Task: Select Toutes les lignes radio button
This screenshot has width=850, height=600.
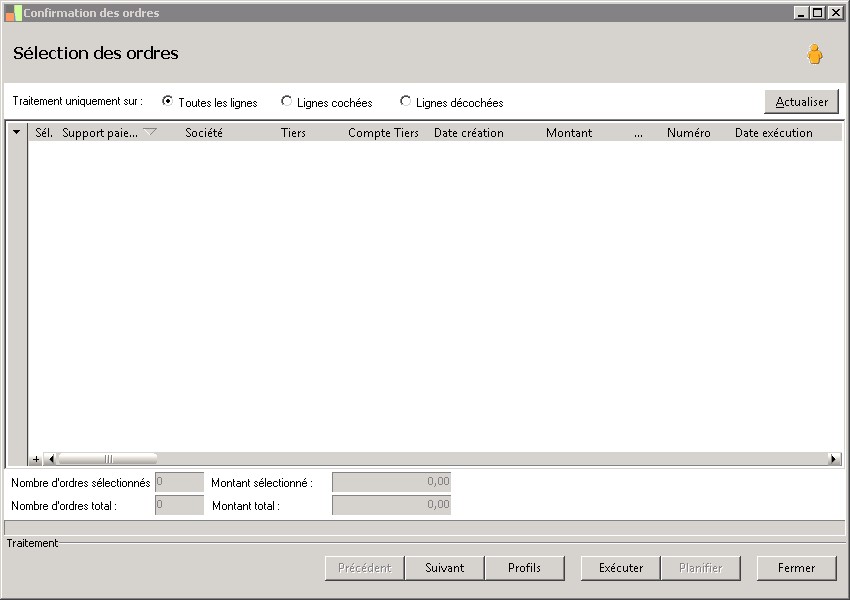Action: coord(168,101)
